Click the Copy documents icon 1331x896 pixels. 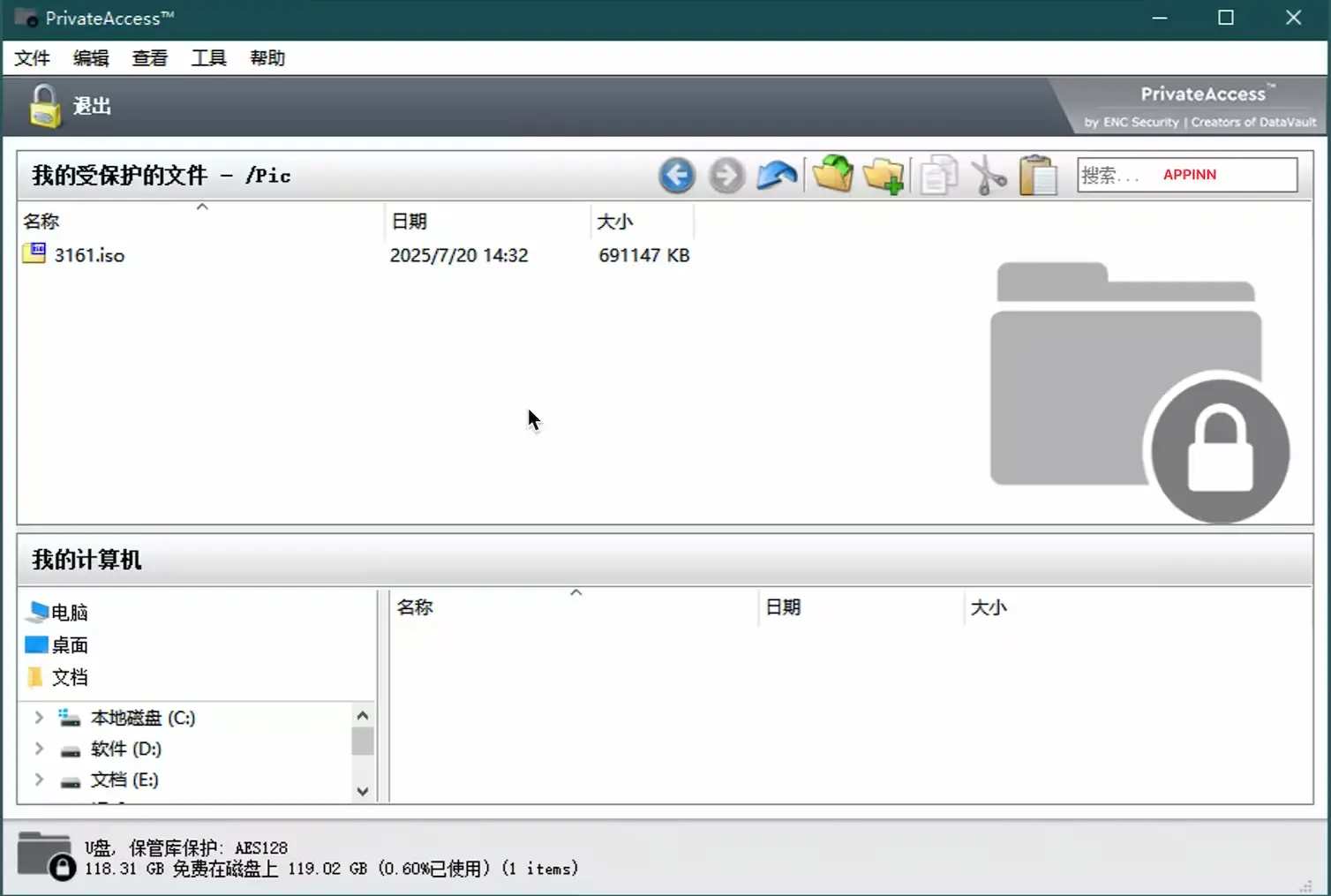click(x=938, y=176)
